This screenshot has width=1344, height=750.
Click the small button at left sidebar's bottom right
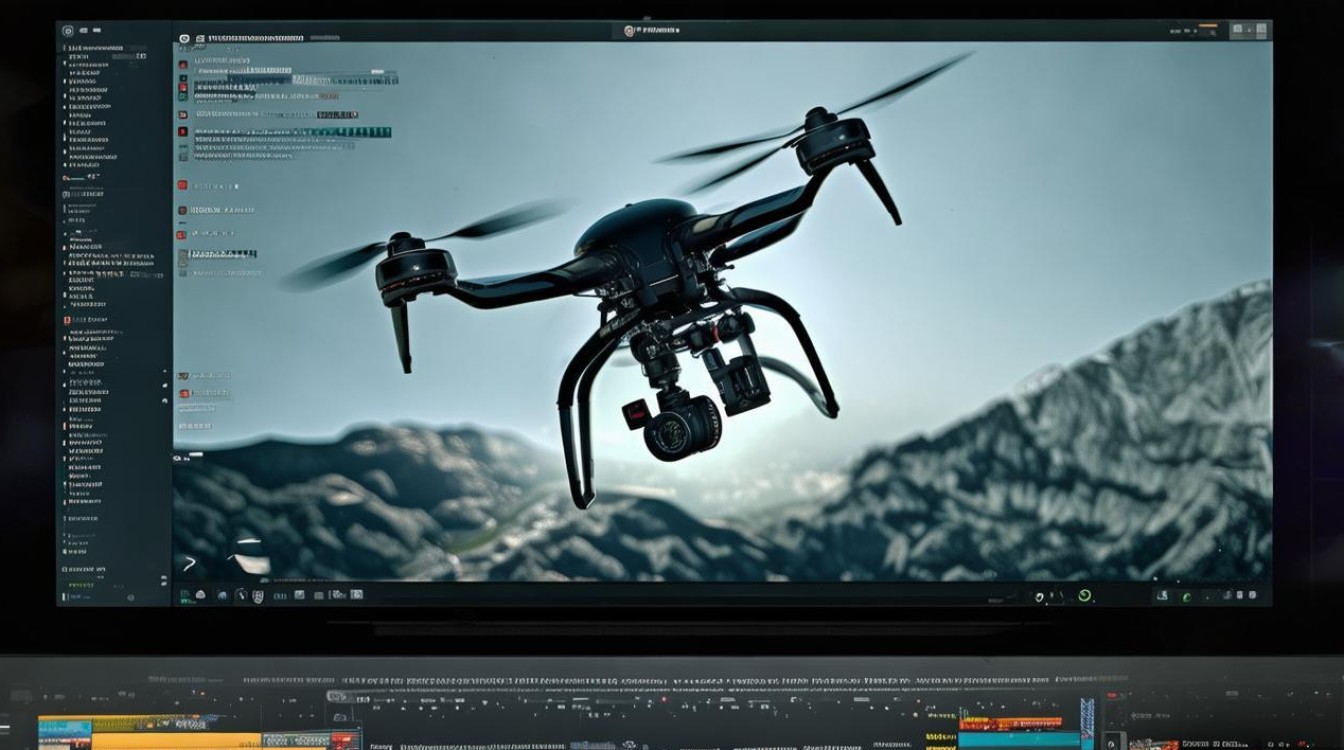pyautogui.click(x=130, y=597)
